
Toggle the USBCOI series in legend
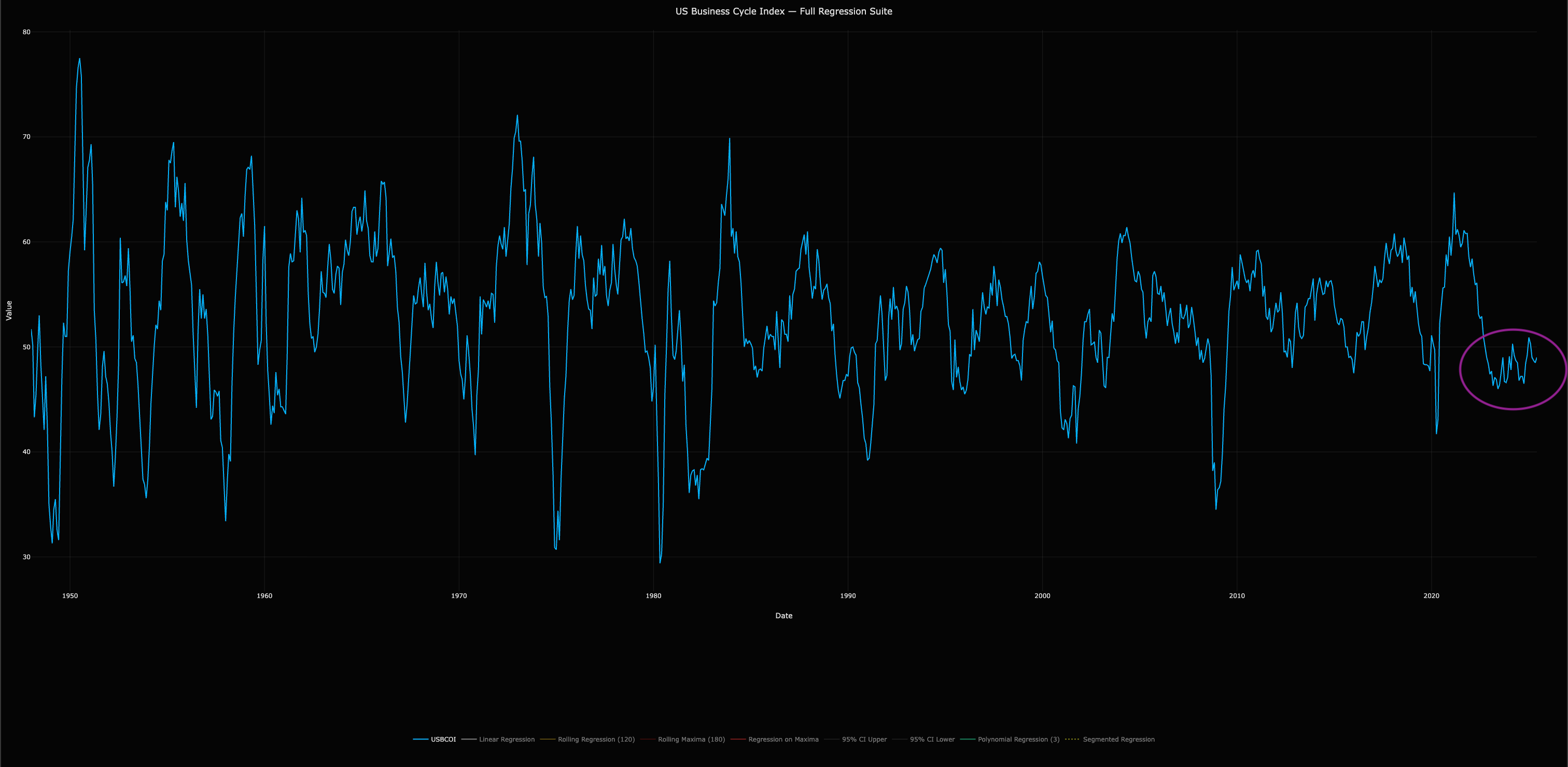434,739
